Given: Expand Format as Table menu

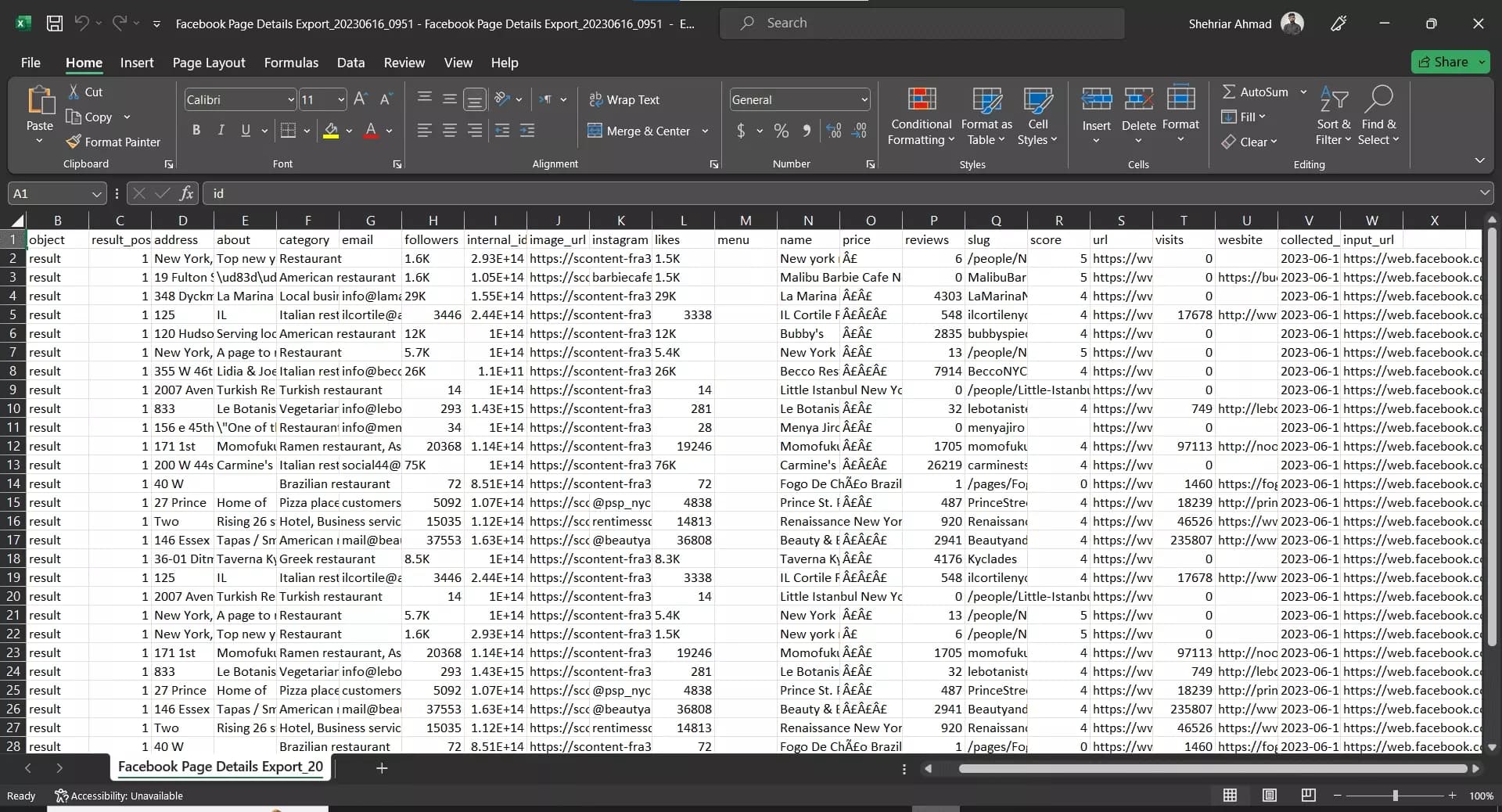Looking at the screenshot, I should click(986, 116).
